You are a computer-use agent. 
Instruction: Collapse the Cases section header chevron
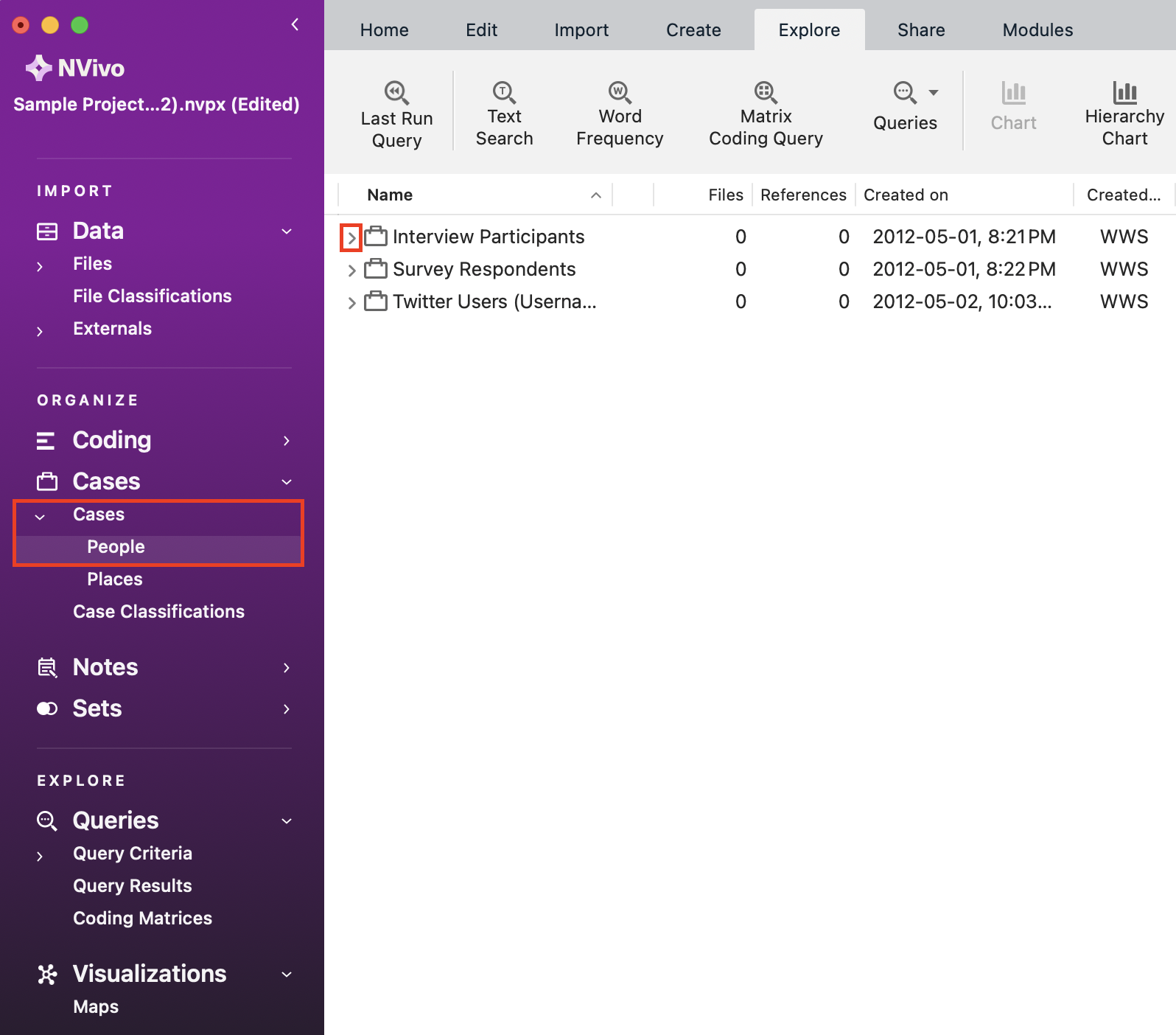(287, 482)
